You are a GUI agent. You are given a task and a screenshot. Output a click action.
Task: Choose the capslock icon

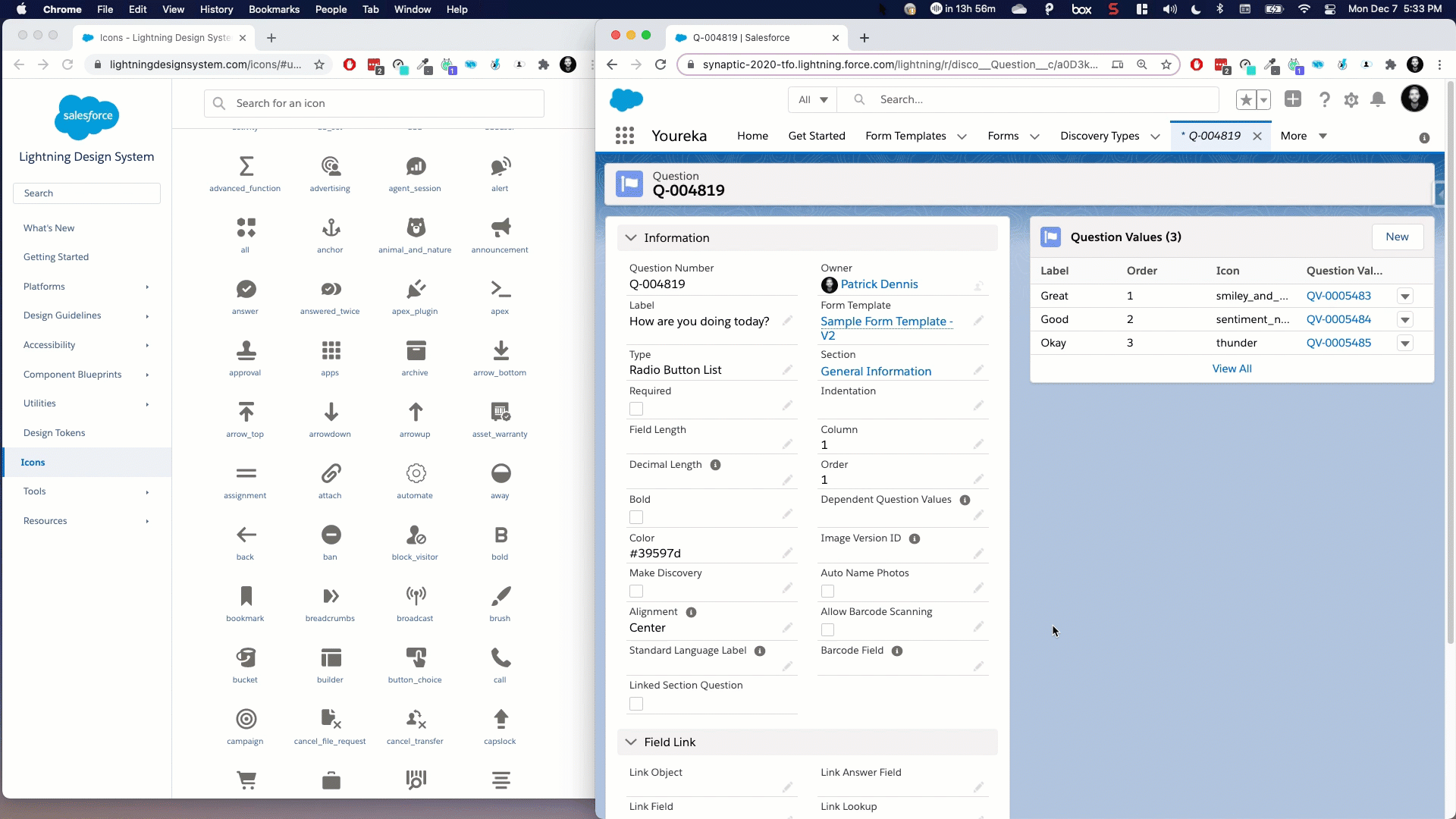[x=500, y=719]
